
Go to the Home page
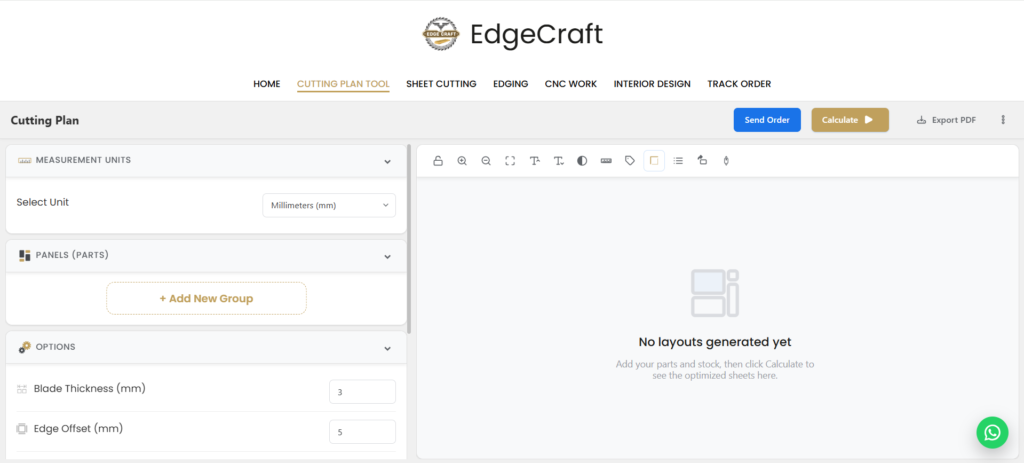pyautogui.click(x=266, y=84)
